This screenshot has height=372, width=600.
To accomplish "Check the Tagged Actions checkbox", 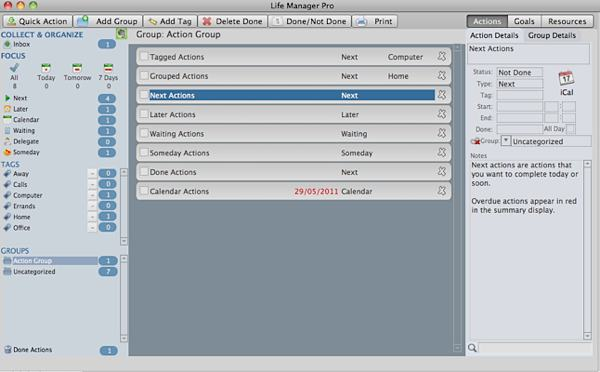I will click(144, 57).
